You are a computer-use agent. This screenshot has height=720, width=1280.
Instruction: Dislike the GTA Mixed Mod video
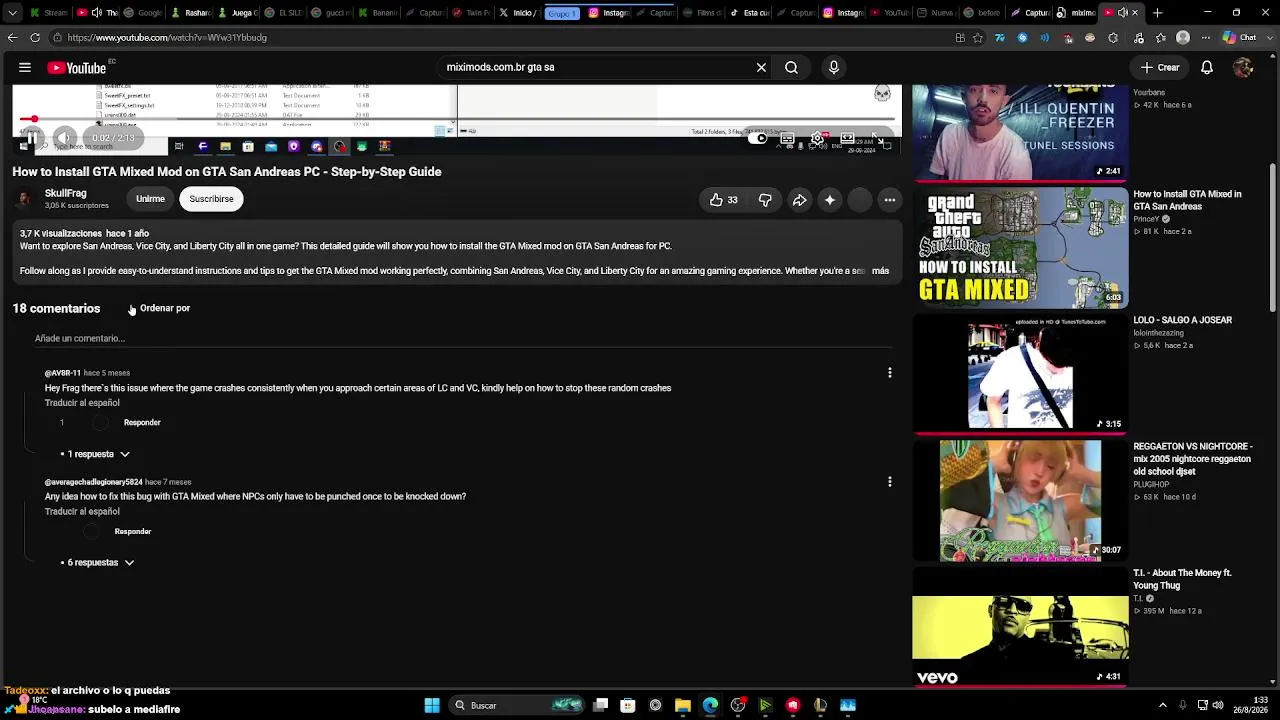(x=765, y=200)
